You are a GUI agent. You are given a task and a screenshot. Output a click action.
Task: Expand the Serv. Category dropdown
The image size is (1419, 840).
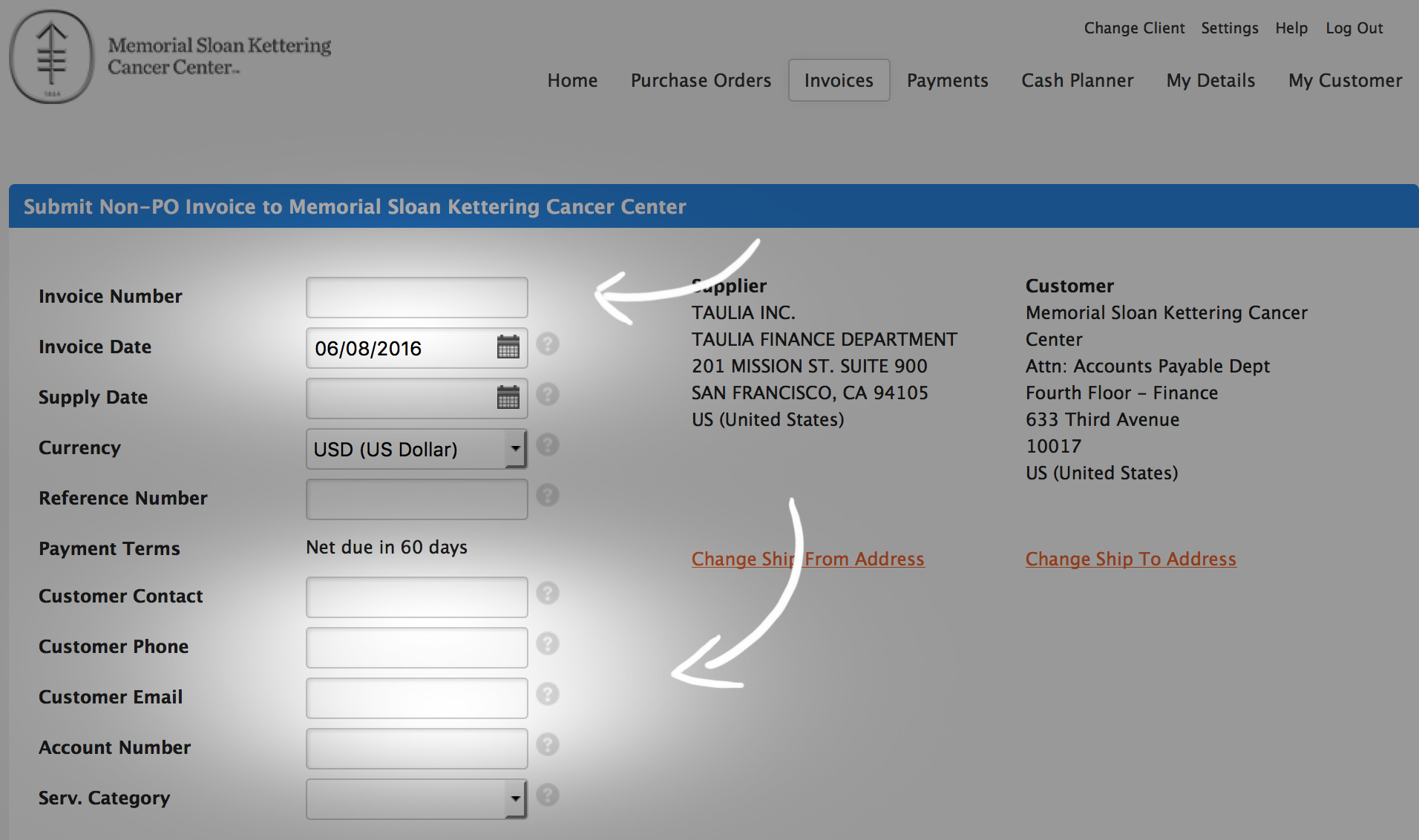pyautogui.click(x=416, y=799)
